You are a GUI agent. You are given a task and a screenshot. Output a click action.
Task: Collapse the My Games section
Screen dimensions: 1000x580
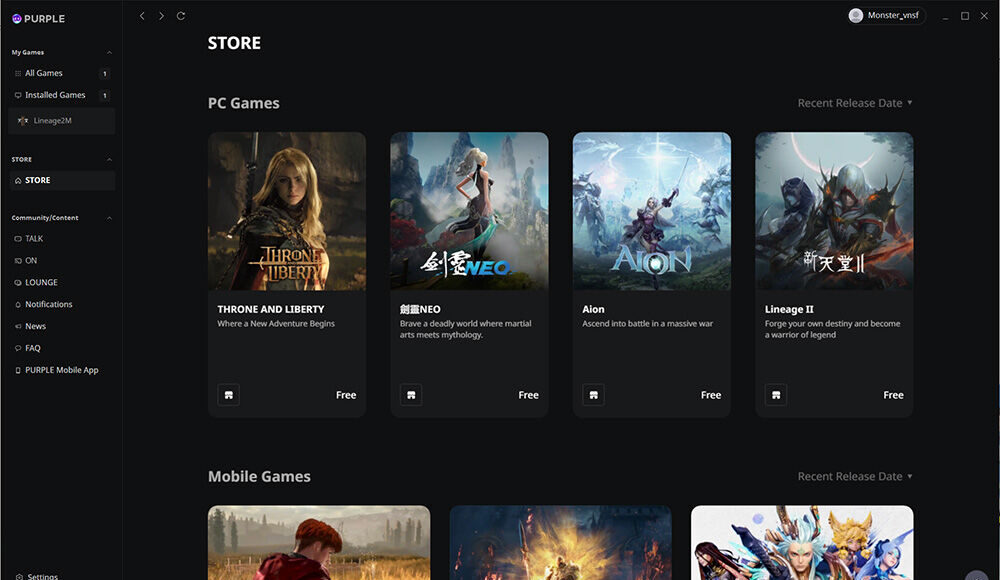coord(109,52)
